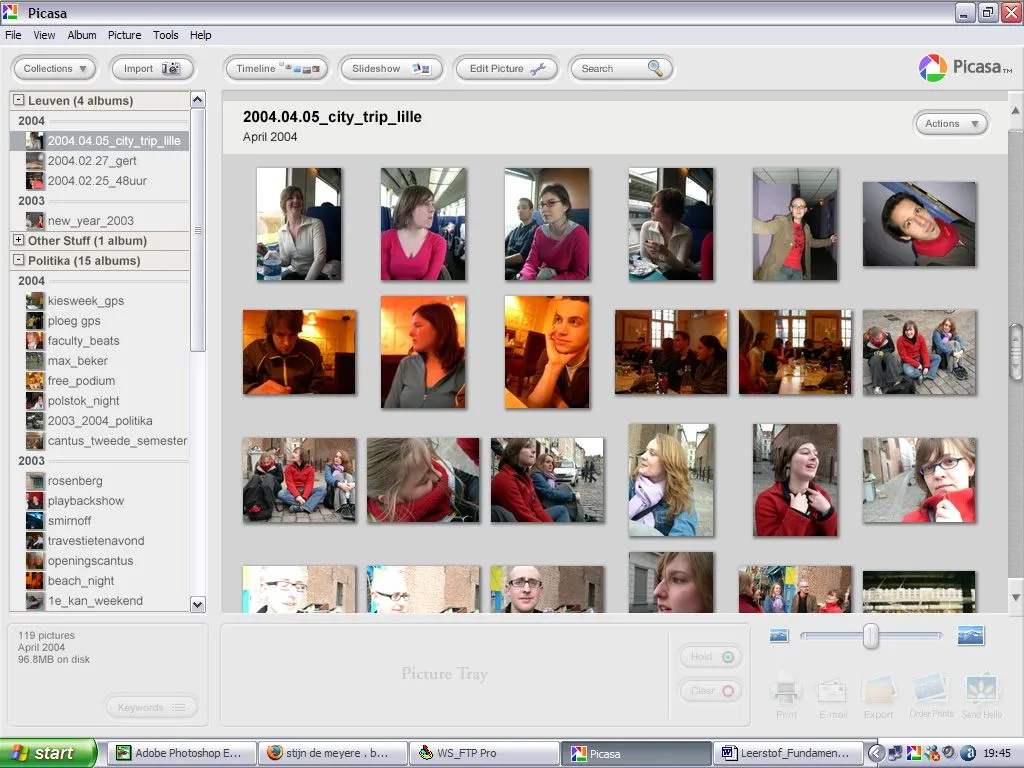The height and width of the screenshot is (768, 1024).
Task: Click the small thumbnail size icon
Action: [780, 635]
